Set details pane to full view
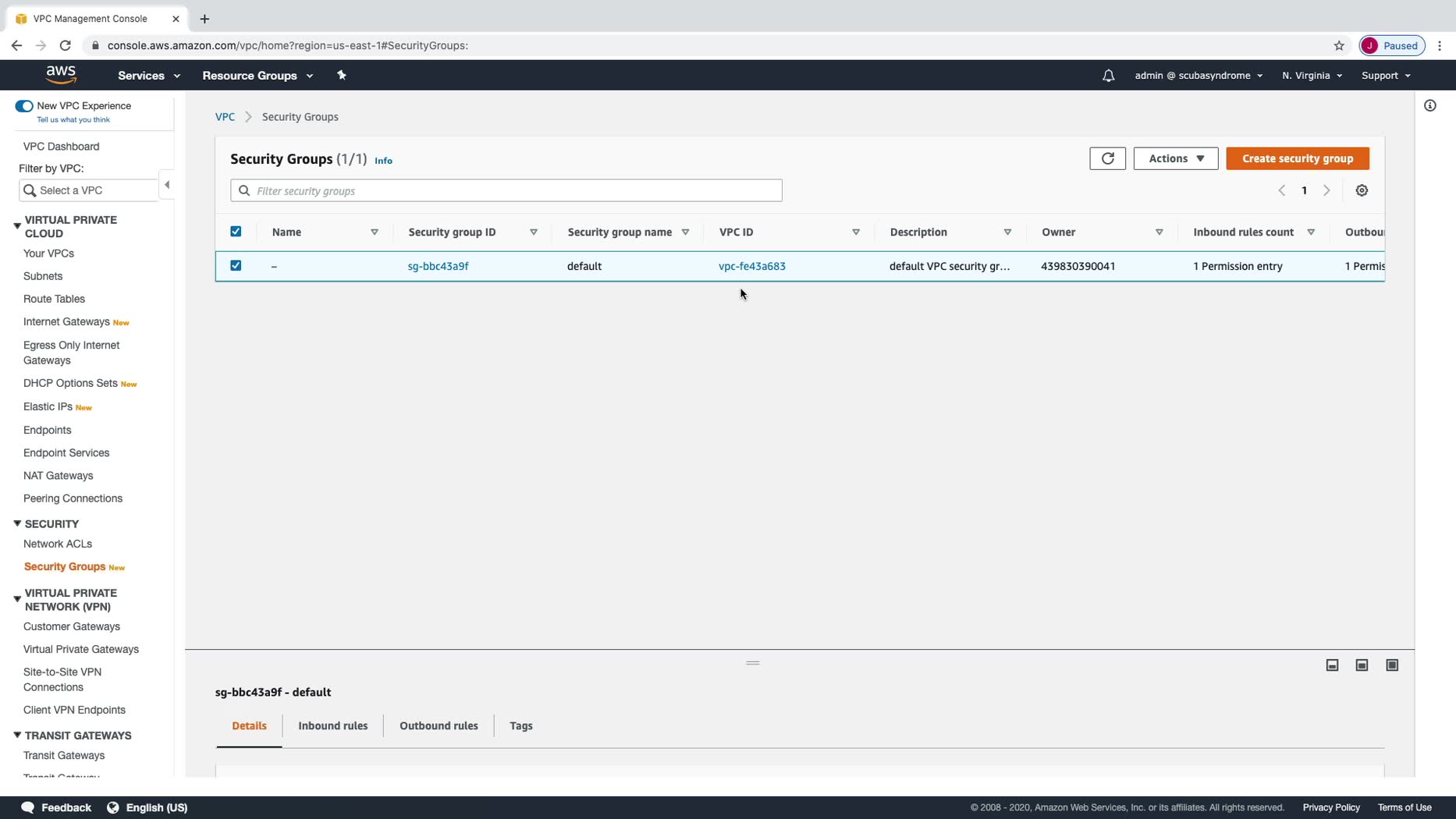The width and height of the screenshot is (1456, 819). click(x=1392, y=665)
